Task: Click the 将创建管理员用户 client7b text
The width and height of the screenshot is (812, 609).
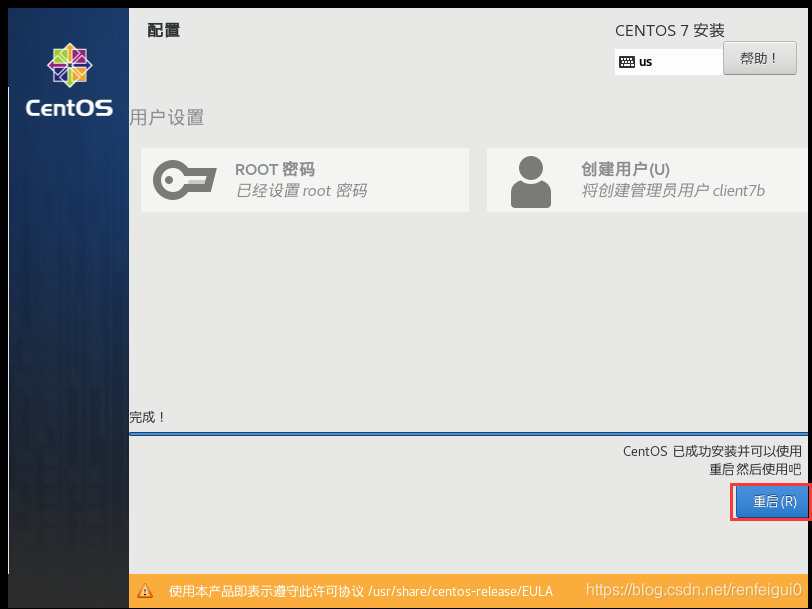Action: (x=673, y=191)
